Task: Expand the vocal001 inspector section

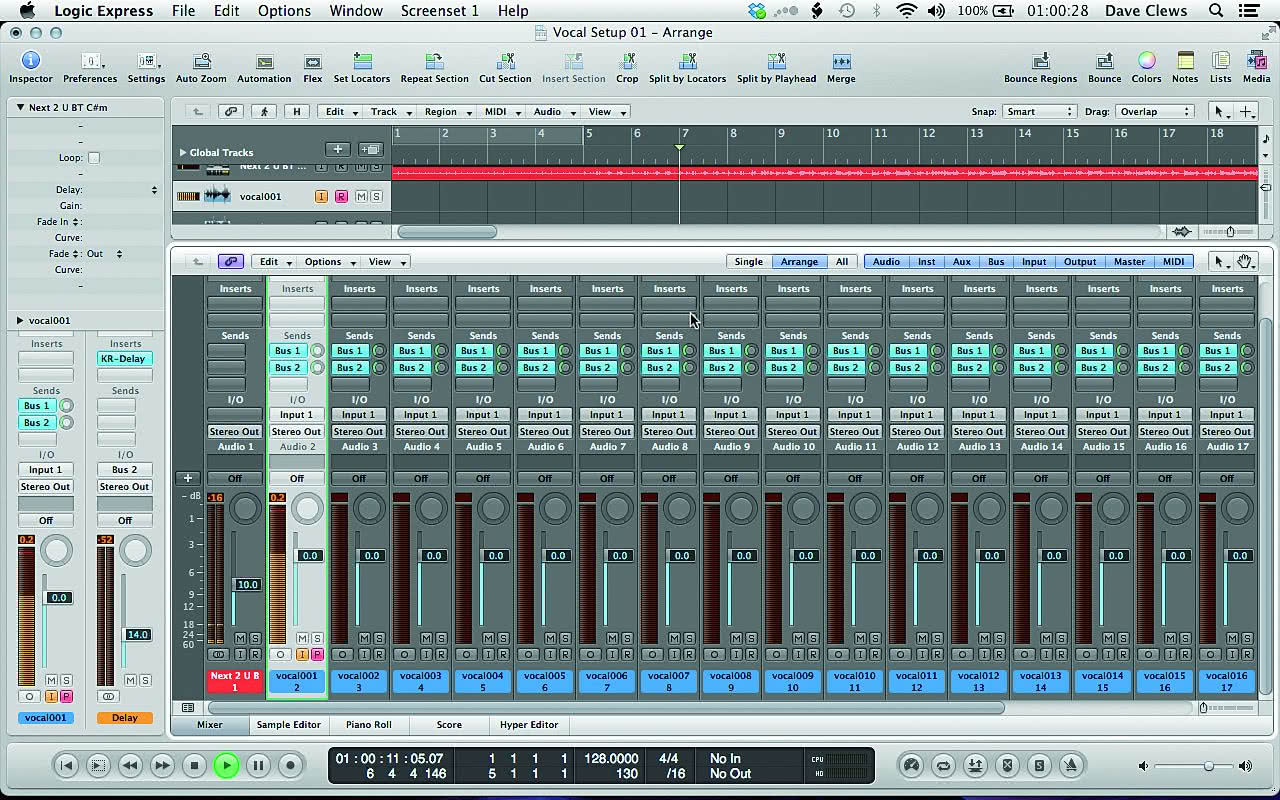Action: click(x=20, y=321)
